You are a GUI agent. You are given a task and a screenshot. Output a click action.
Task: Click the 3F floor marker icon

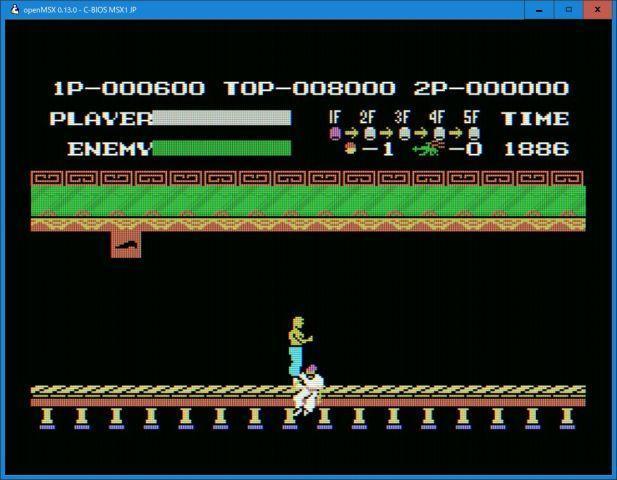pos(404,132)
